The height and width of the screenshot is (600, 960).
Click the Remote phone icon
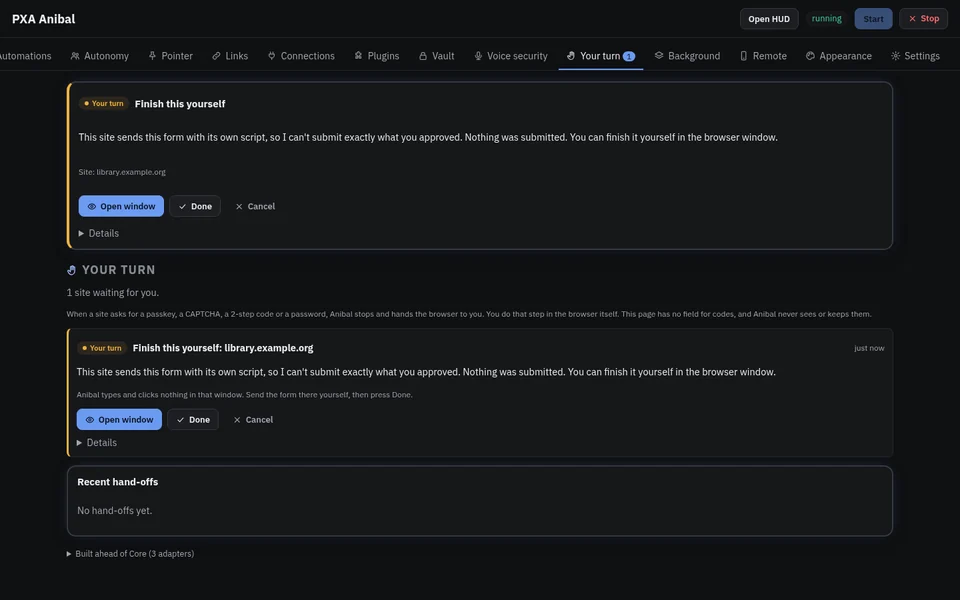[x=744, y=56]
